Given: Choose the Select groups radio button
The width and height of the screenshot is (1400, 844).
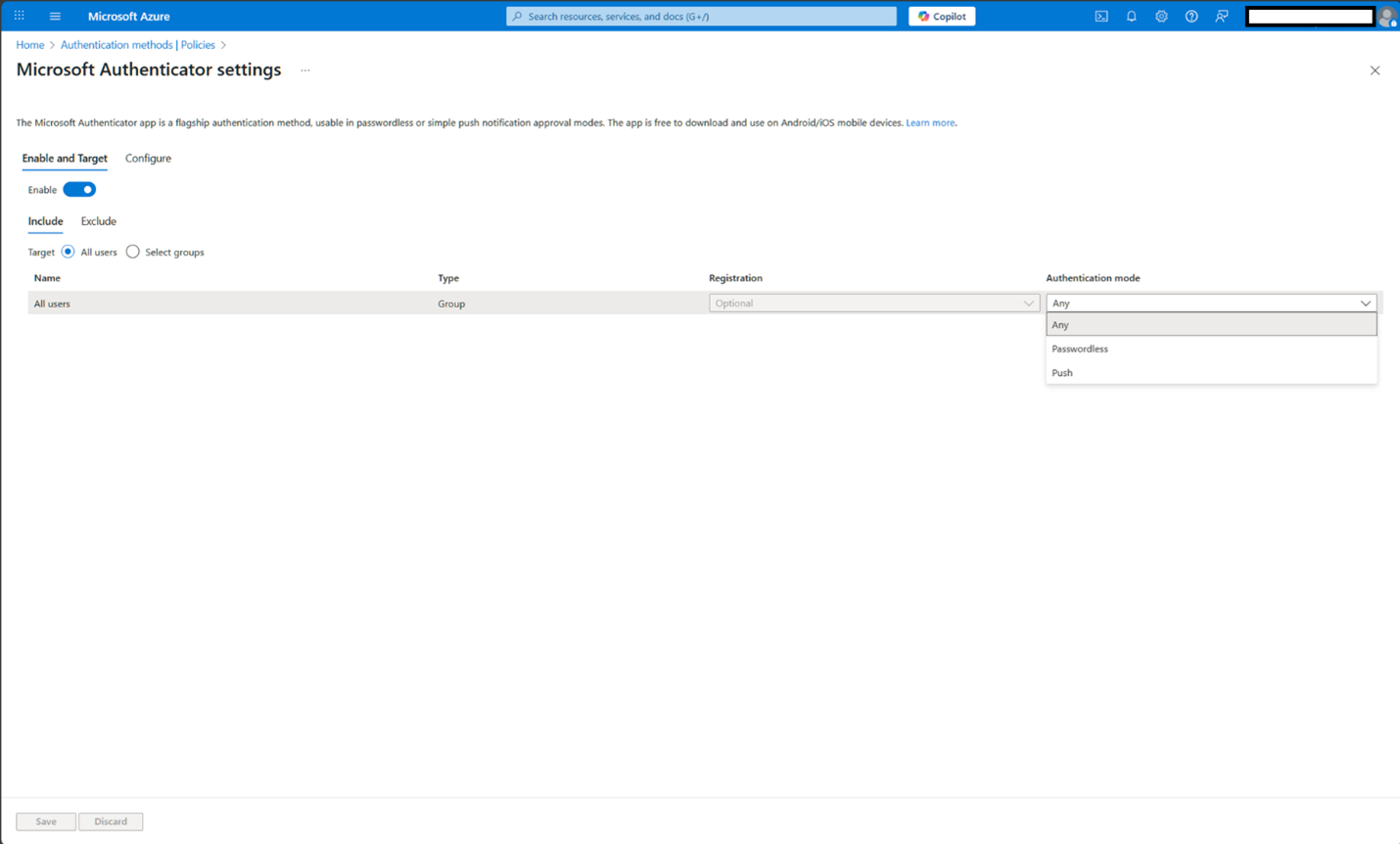Looking at the screenshot, I should pyautogui.click(x=132, y=252).
